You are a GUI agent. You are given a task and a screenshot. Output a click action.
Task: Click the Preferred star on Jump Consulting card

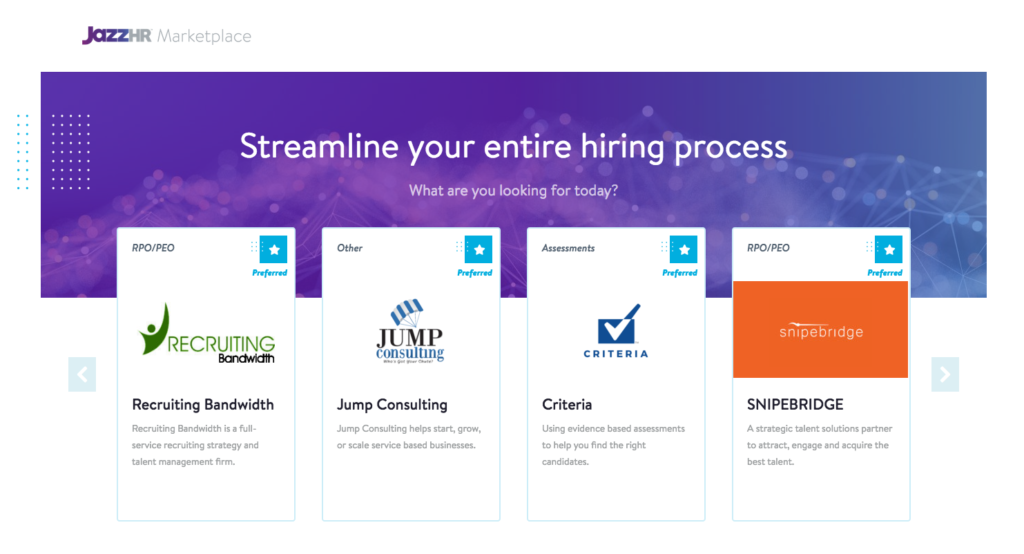[479, 249]
